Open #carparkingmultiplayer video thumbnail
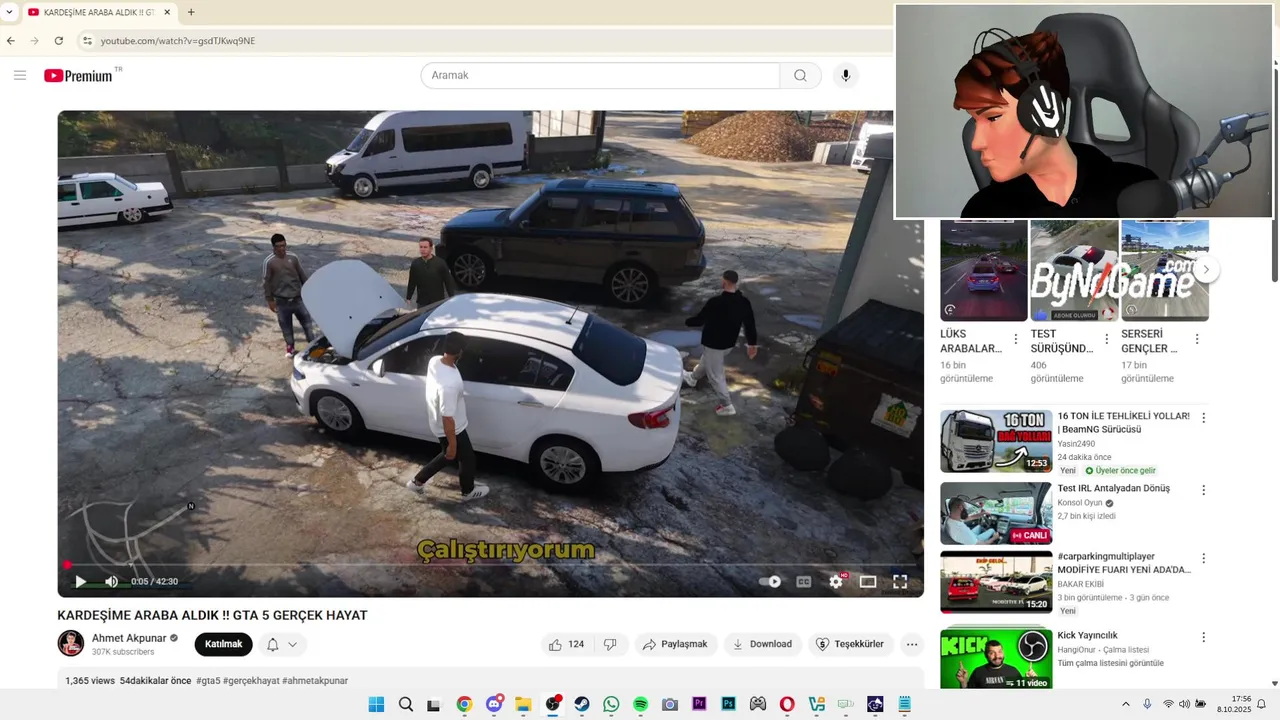This screenshot has height=720, width=1280. click(x=996, y=582)
